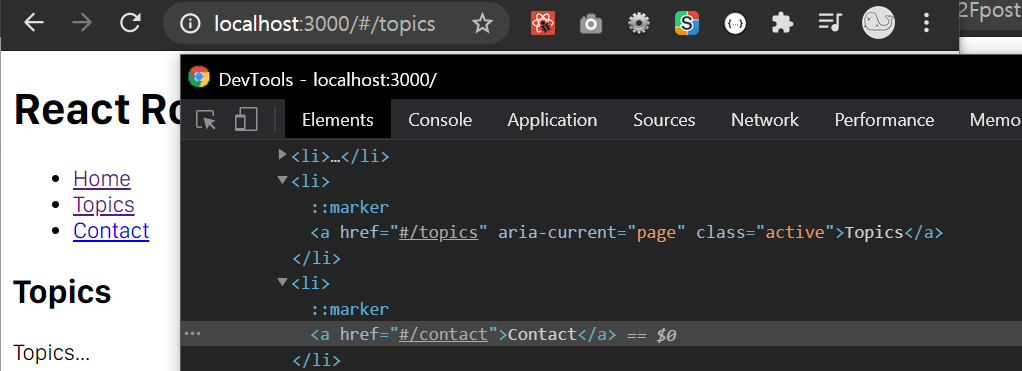Switch to the Elements tab
The image size is (1022, 371).
pos(338,120)
